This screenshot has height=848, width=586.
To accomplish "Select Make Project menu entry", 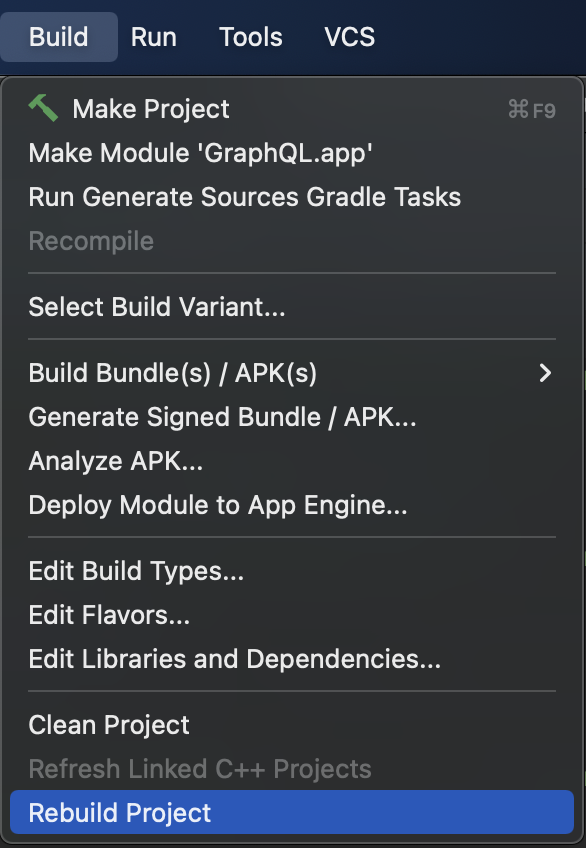I will (x=292, y=109).
